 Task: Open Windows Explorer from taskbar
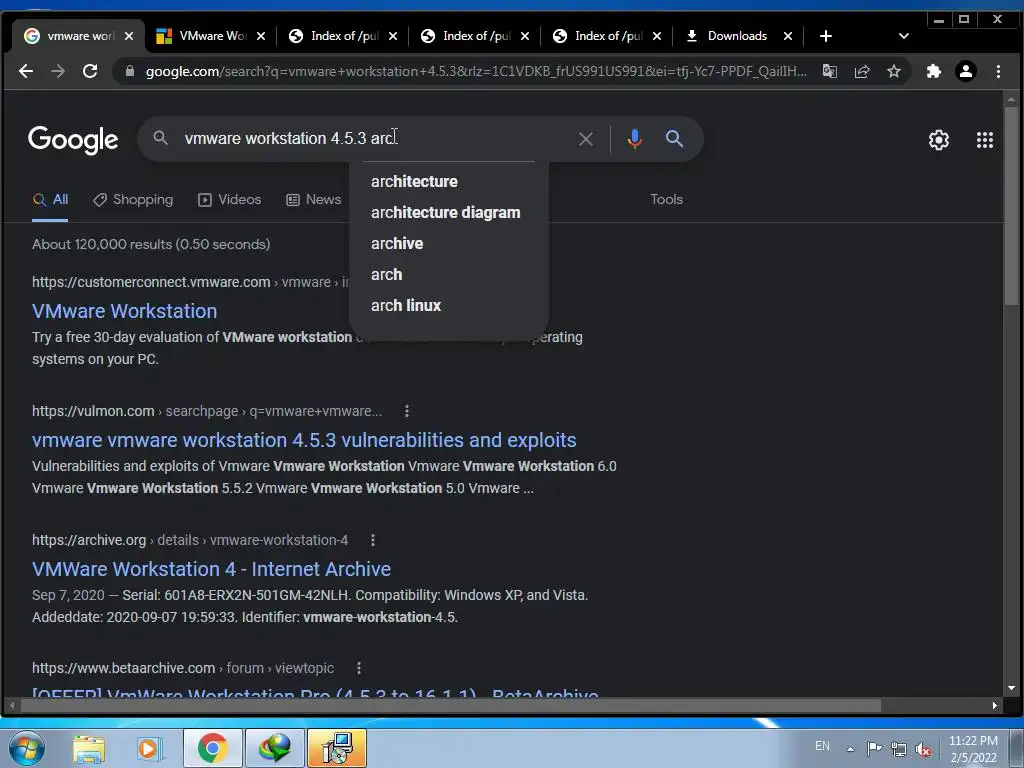[x=89, y=748]
